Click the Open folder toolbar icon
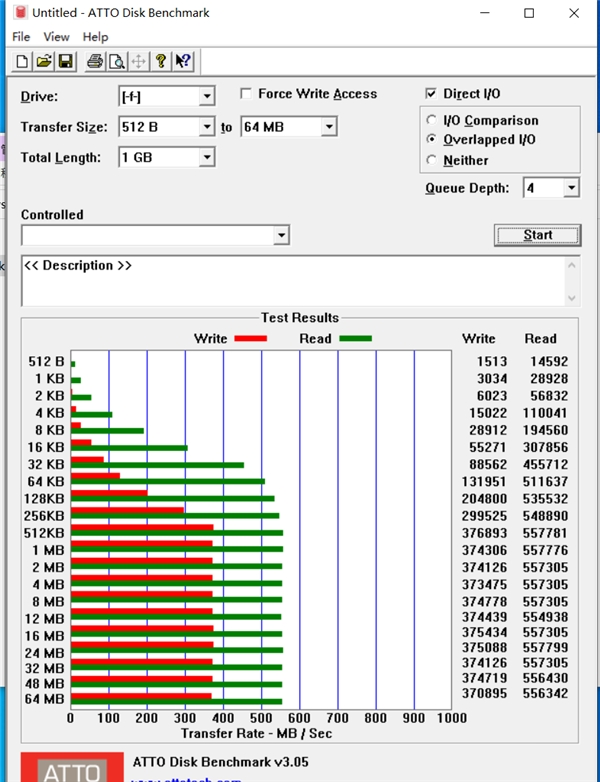This screenshot has width=600, height=782. [44, 61]
